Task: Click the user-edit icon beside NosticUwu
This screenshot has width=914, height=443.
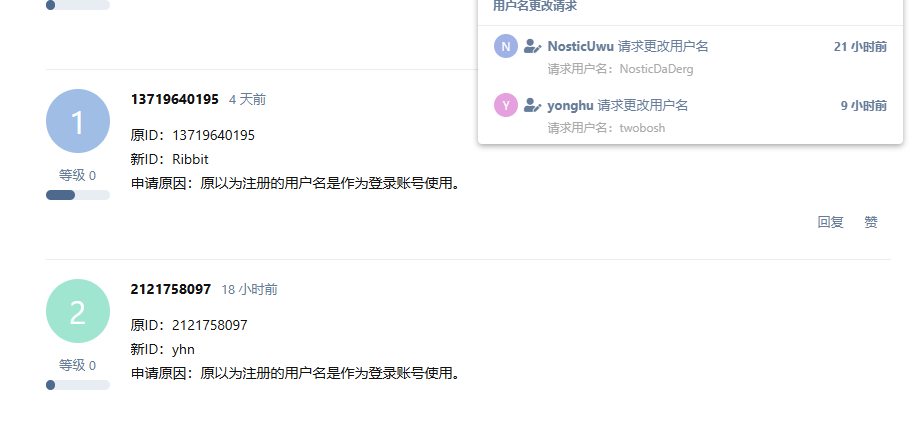Action: click(533, 46)
